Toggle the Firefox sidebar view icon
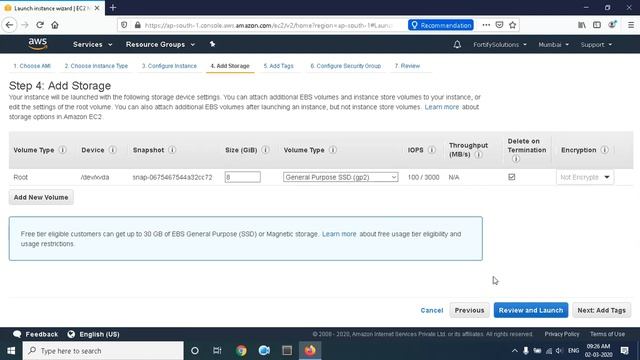640x360 pixels. pos(597,25)
